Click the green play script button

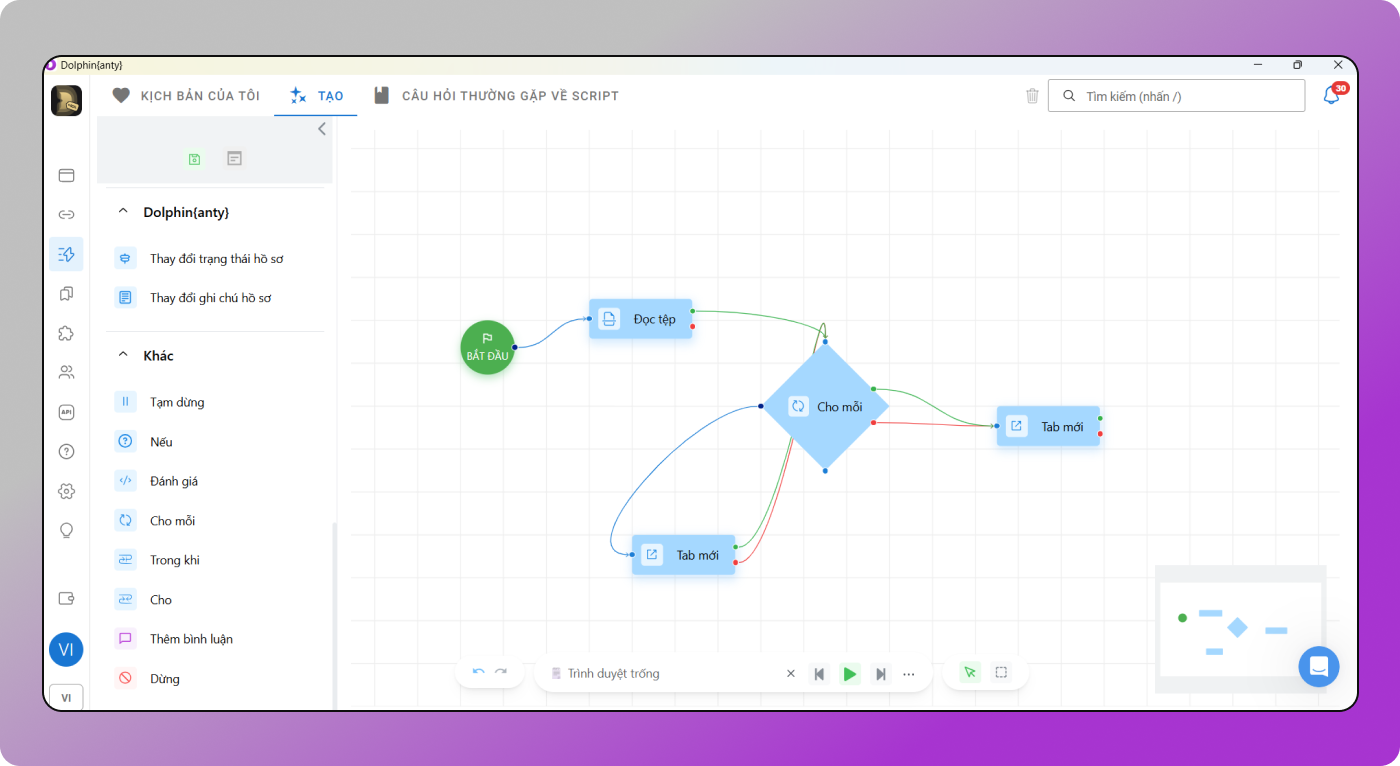pos(849,674)
